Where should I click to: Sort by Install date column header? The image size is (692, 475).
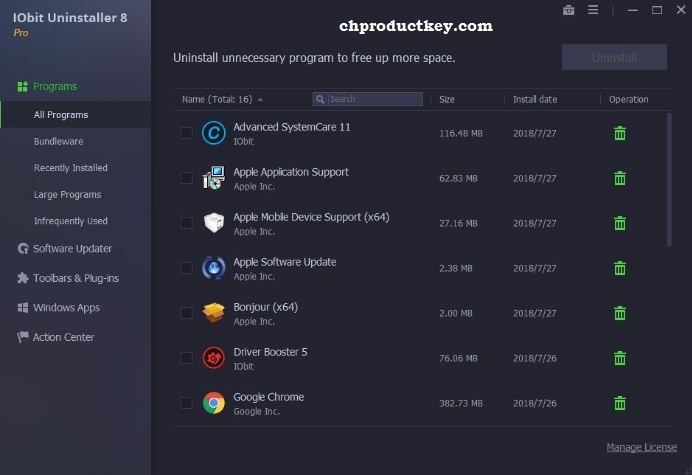tap(535, 99)
